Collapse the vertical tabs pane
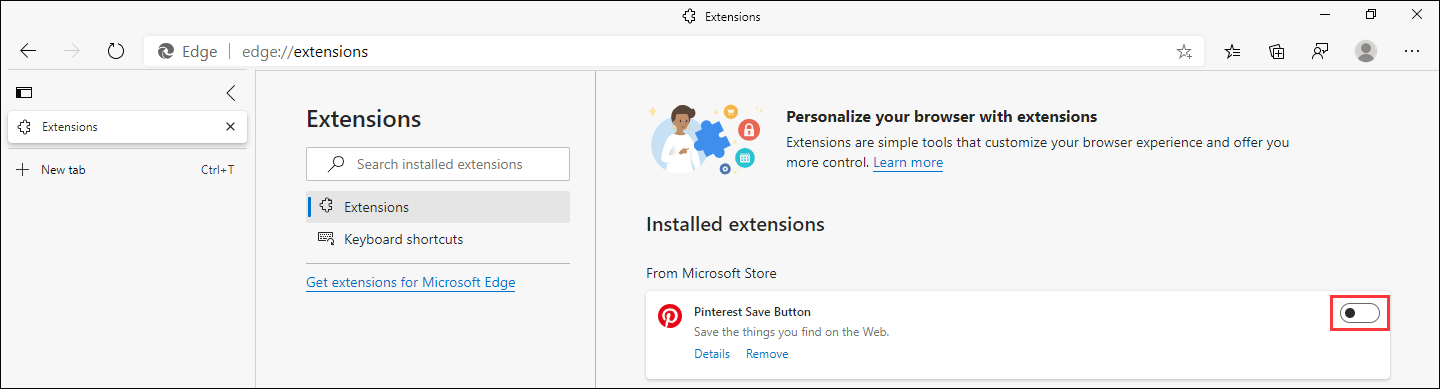Screen dimensions: 1440x389 click(x=231, y=93)
